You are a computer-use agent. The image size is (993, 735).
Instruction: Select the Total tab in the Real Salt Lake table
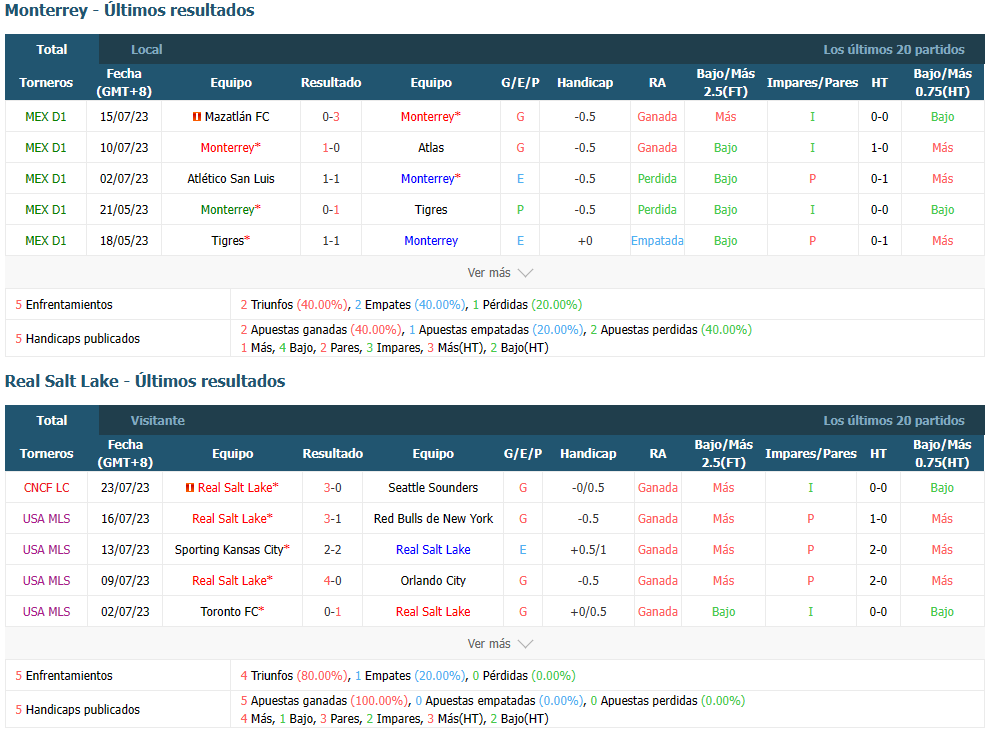[x=51, y=420]
